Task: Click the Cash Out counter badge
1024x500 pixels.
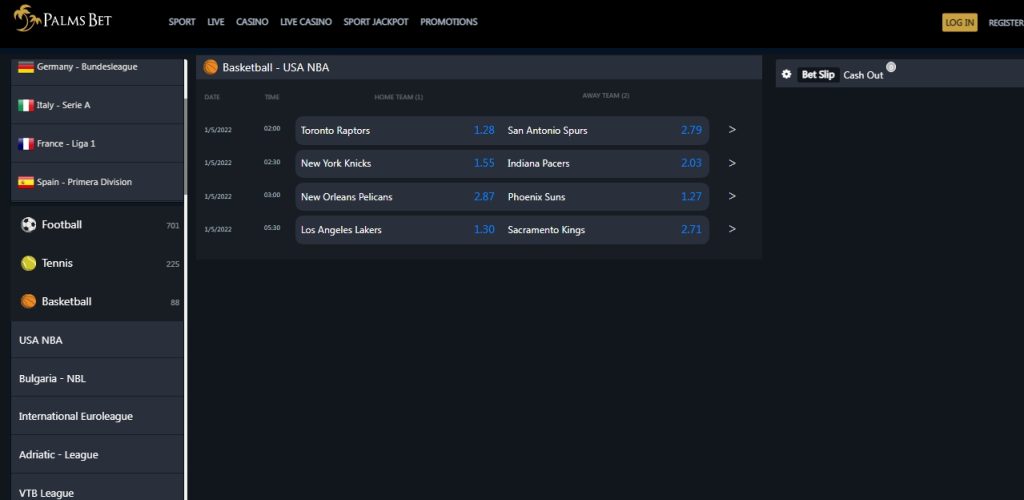Action: pos(891,67)
